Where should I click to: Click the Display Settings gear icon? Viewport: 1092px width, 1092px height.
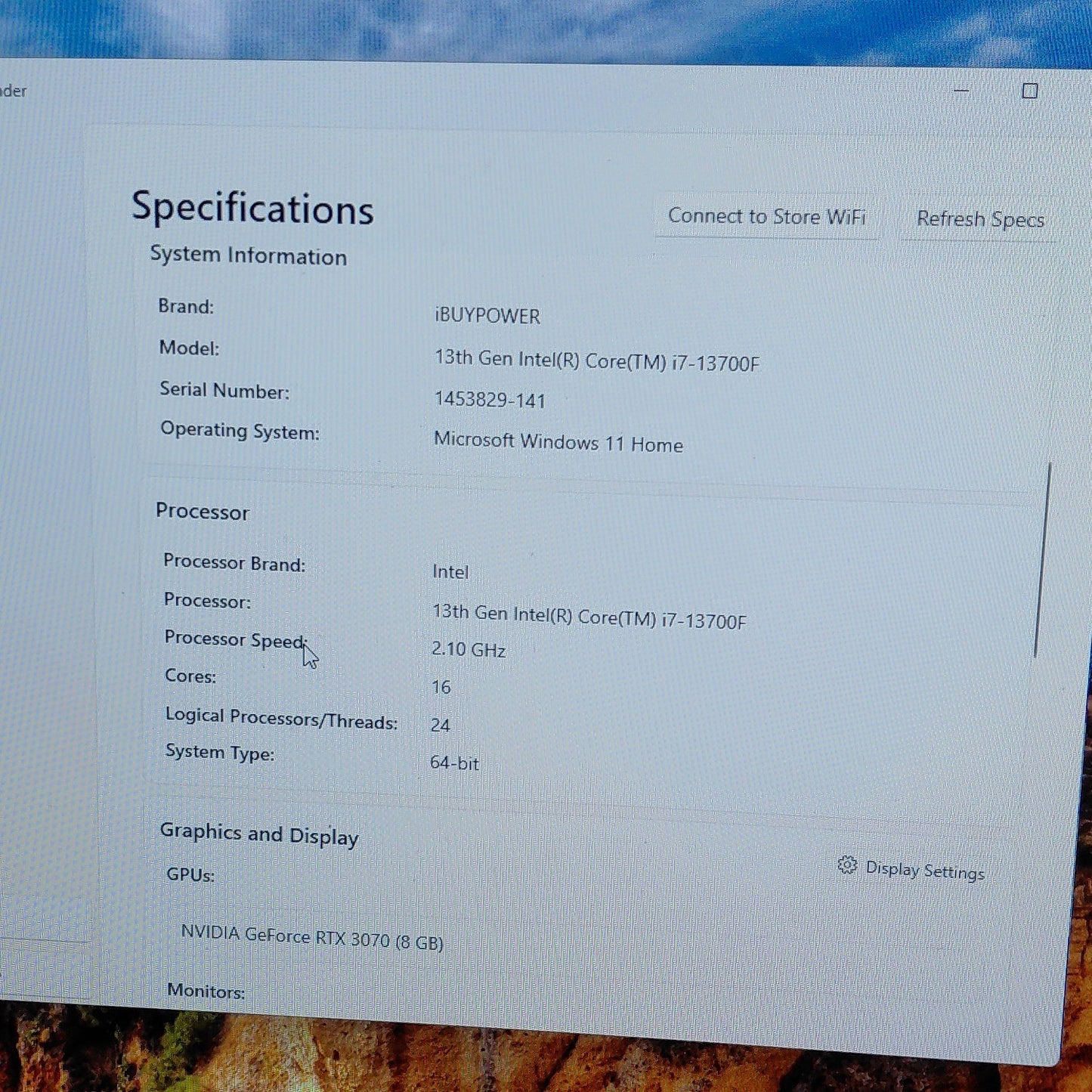[847, 865]
